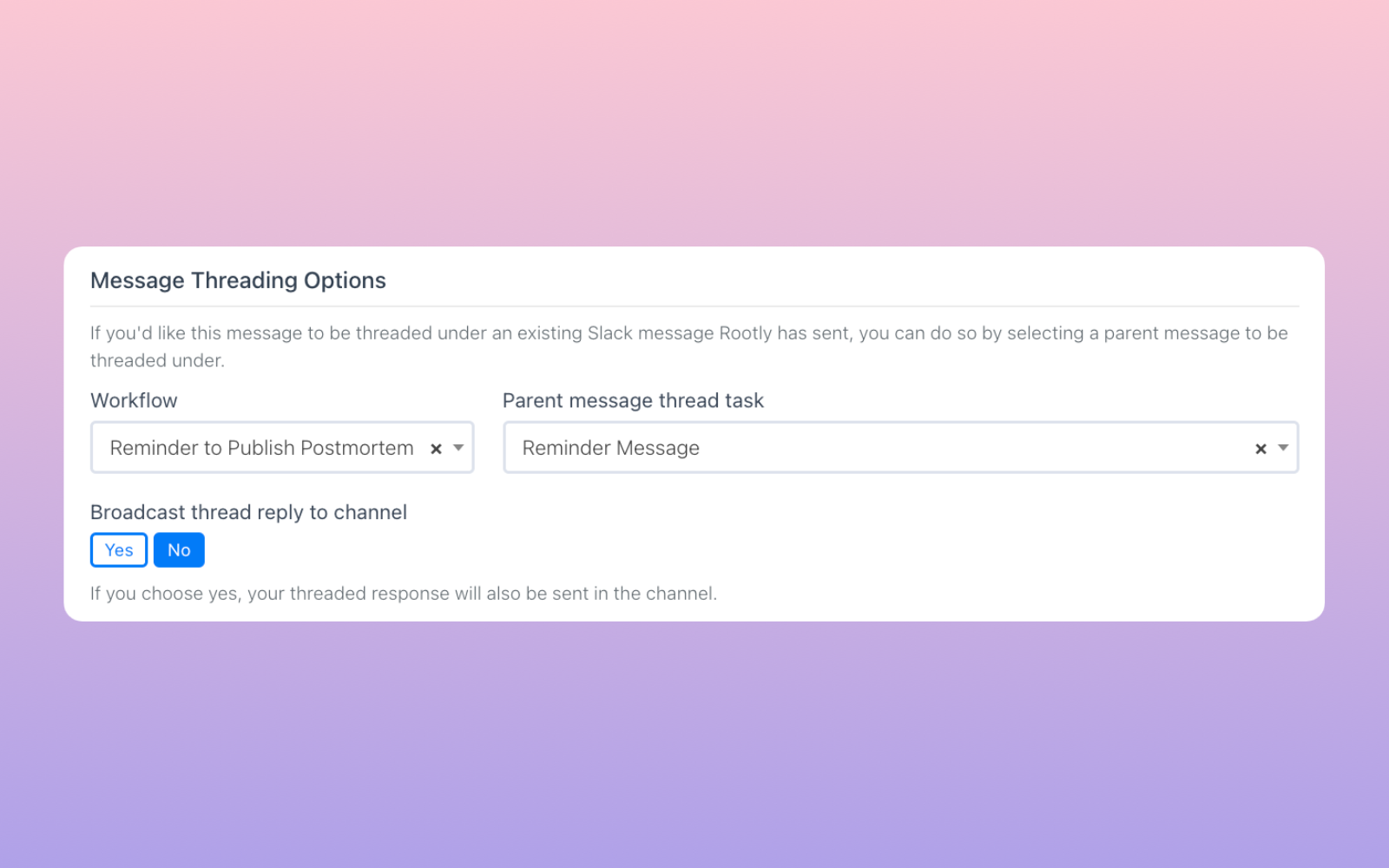Image resolution: width=1389 pixels, height=868 pixels.
Task: Click the caret icon in the Reminder Message field
Action: (1282, 448)
